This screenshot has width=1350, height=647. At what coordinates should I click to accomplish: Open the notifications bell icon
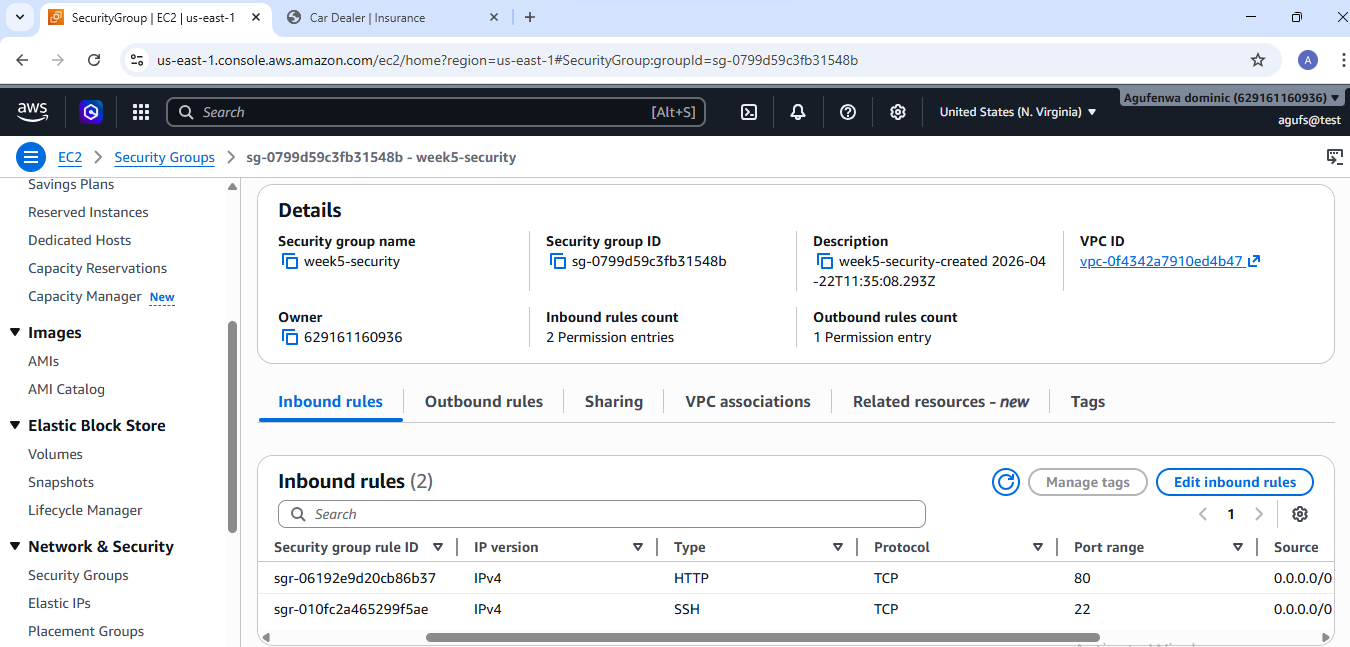click(798, 112)
